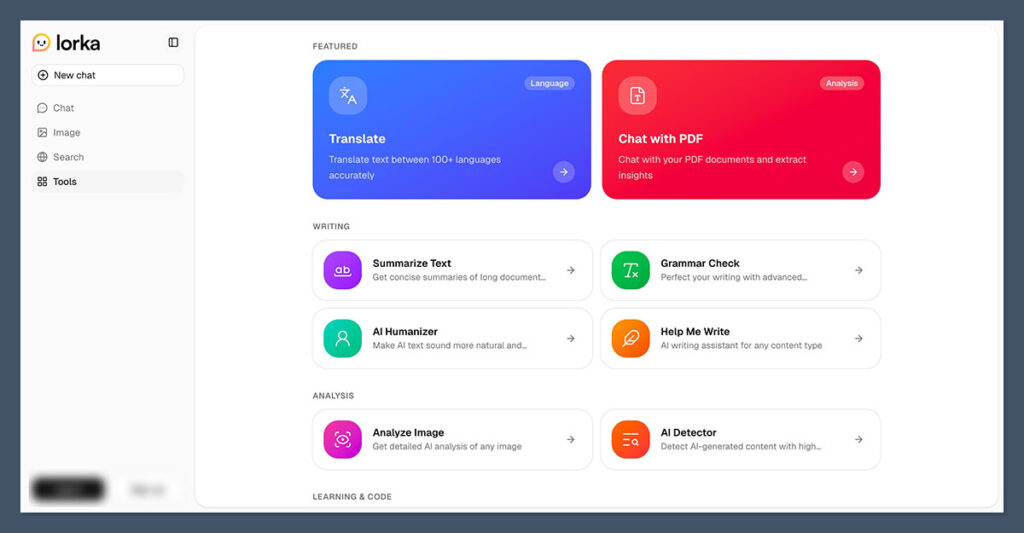The height and width of the screenshot is (533, 1024).
Task: Click the orange AI Detector icon
Action: click(x=631, y=440)
